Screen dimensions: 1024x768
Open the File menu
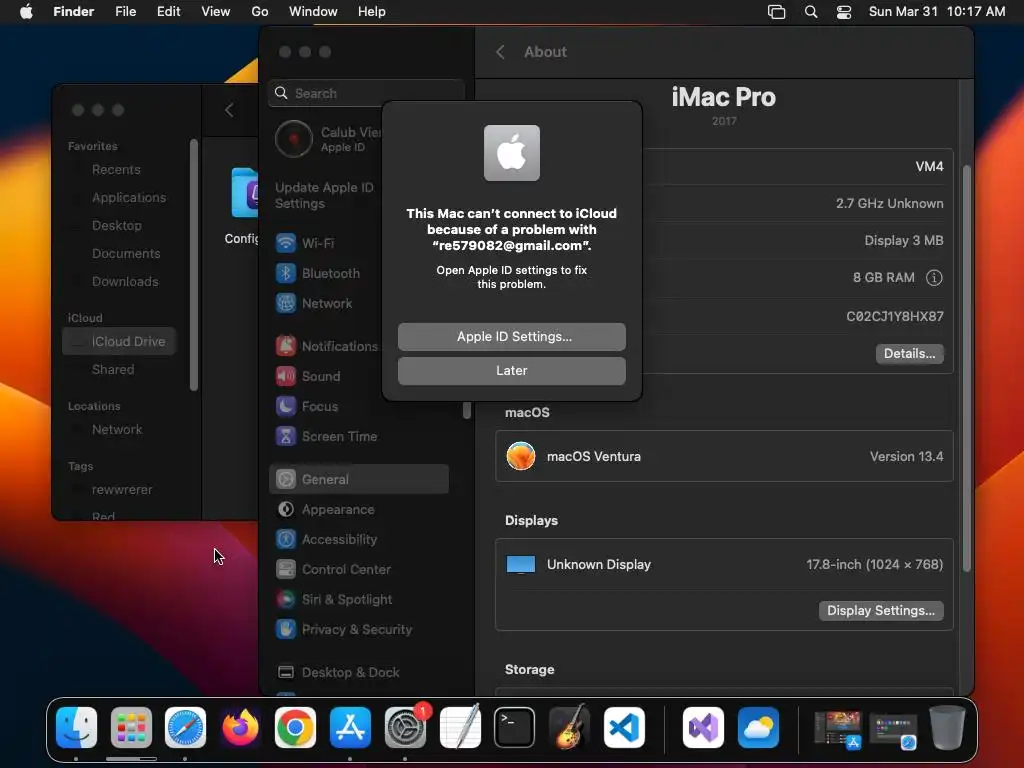pos(125,12)
